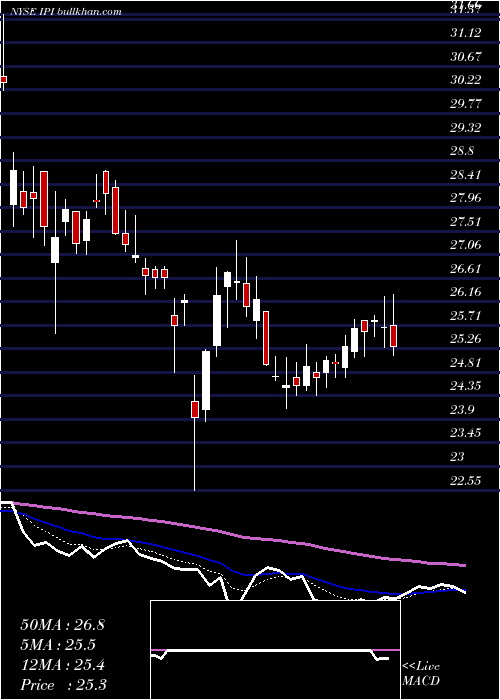The height and width of the screenshot is (700, 500).
Task: Click the 27.51 price axis label
Action: coord(466,221)
